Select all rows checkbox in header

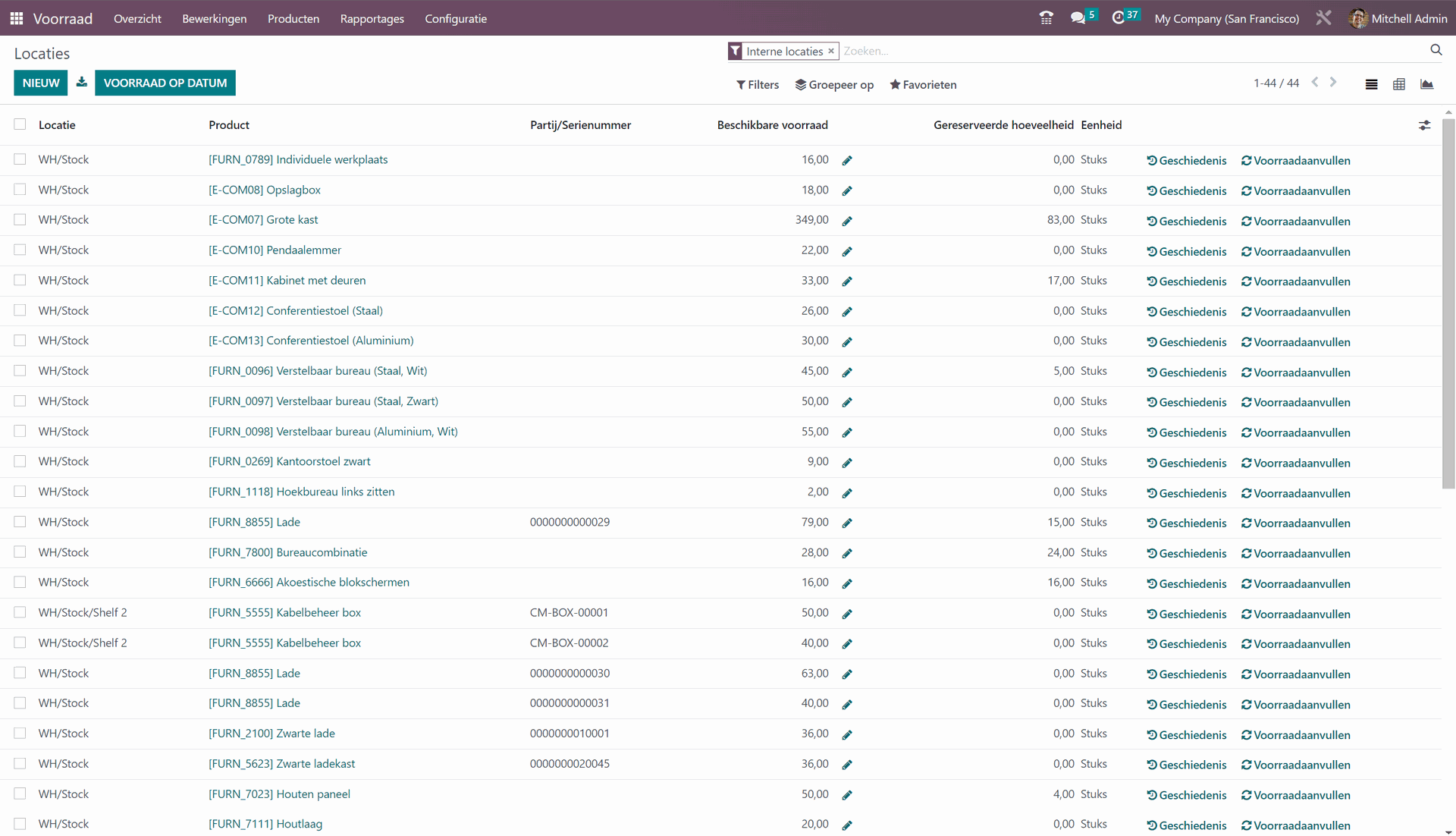20,124
